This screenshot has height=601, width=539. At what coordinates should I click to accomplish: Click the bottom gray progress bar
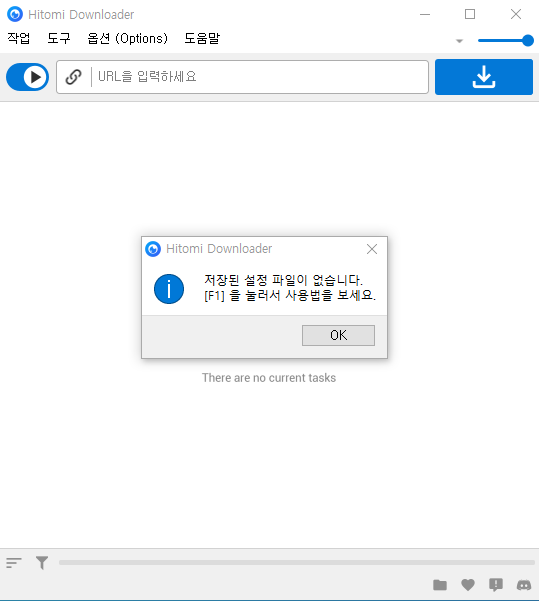297,562
